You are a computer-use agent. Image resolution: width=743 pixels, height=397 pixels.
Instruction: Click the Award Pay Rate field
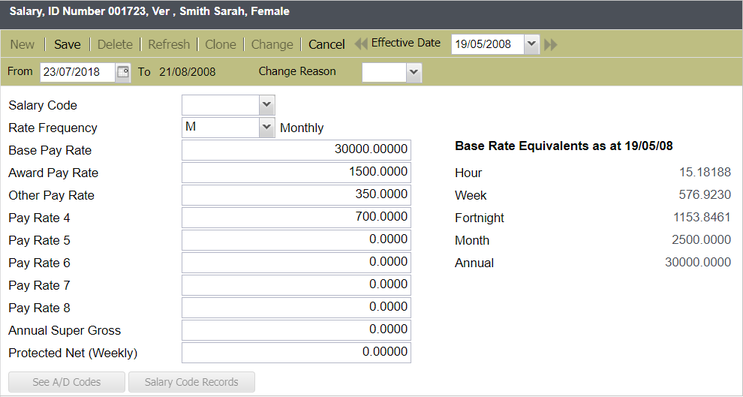pos(296,172)
